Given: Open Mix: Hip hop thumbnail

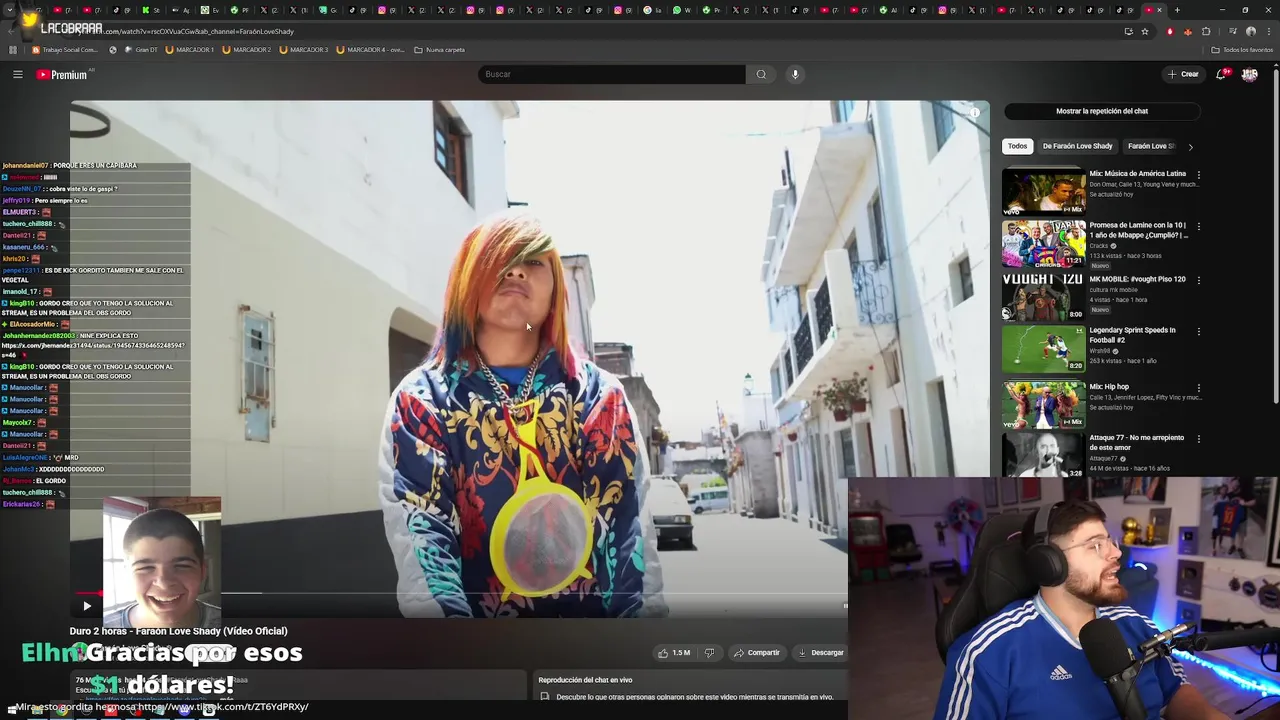Looking at the screenshot, I should point(1043,404).
